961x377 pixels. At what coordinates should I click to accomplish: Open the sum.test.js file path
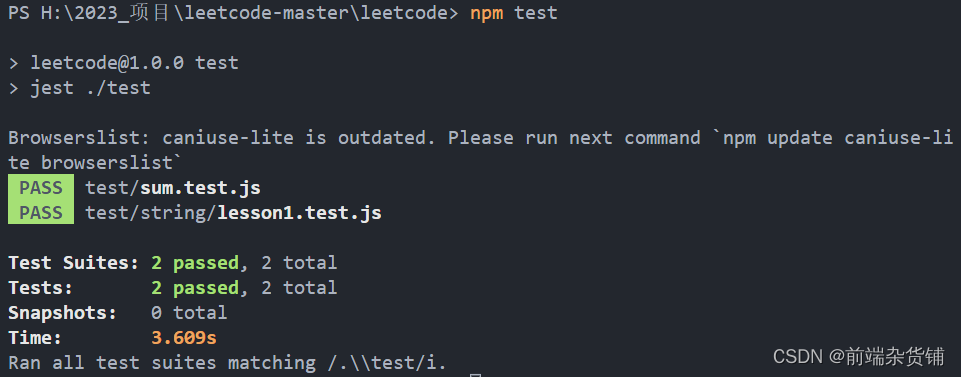[173, 188]
